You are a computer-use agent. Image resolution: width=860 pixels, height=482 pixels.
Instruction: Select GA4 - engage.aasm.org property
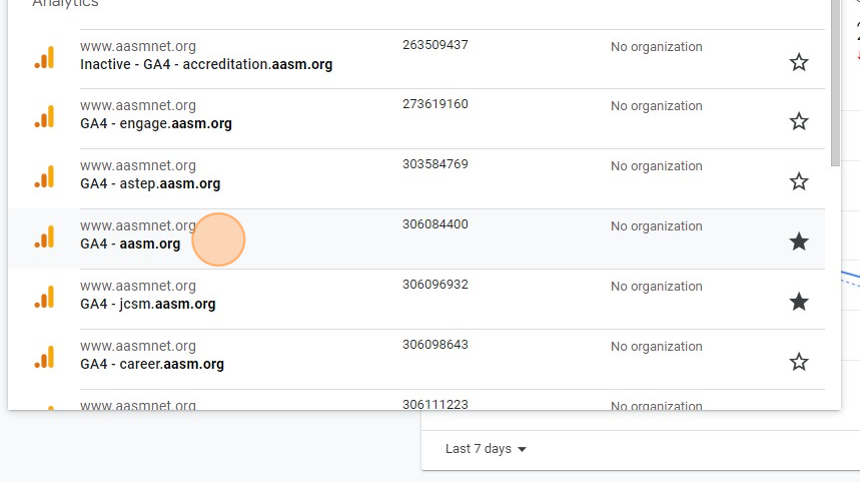156,123
